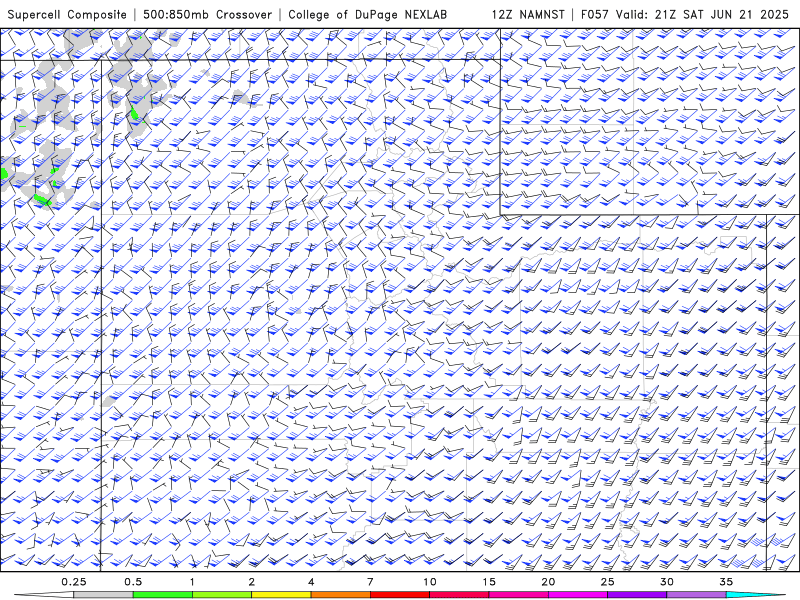The image size is (800, 600).
Task: Click the 'Supercell Composite' title text
Action: tap(67, 14)
